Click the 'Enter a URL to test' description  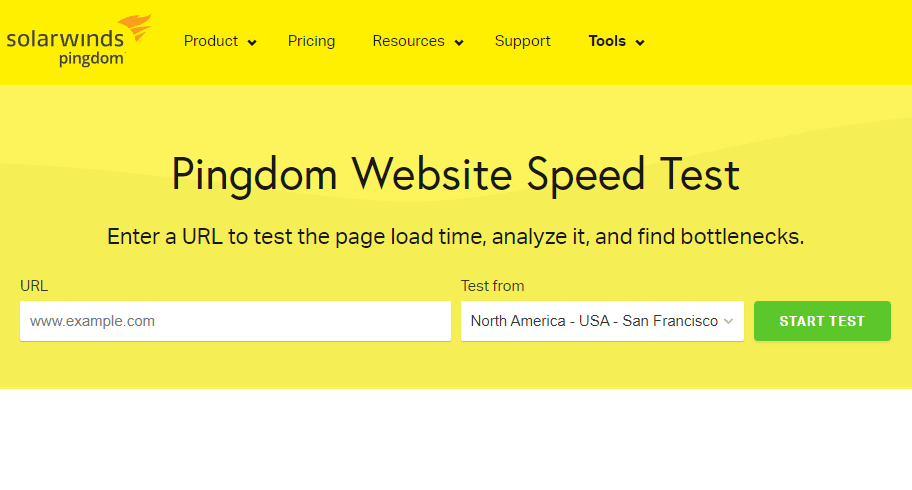click(455, 237)
